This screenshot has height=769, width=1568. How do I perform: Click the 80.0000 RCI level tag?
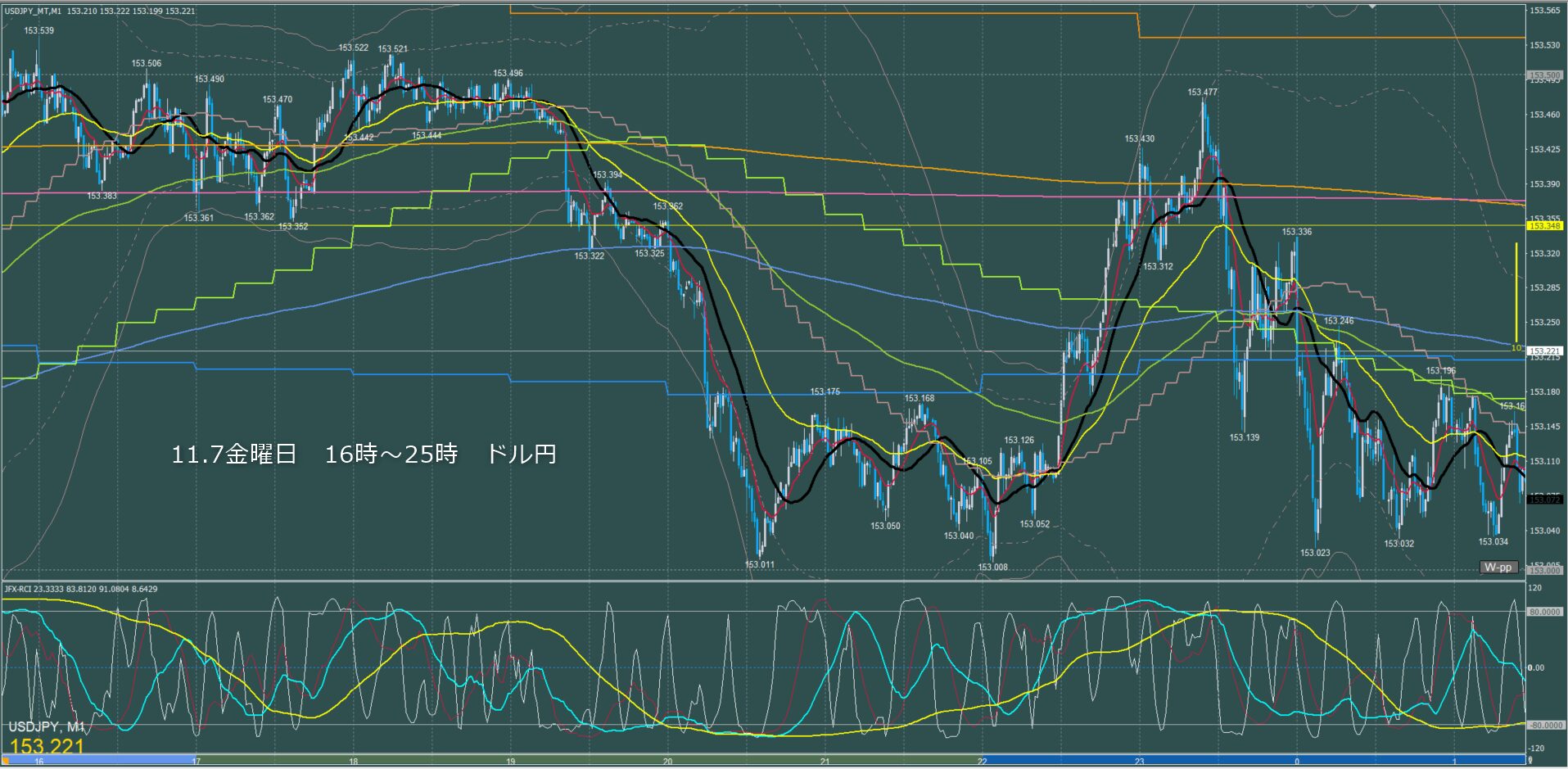[1544, 612]
